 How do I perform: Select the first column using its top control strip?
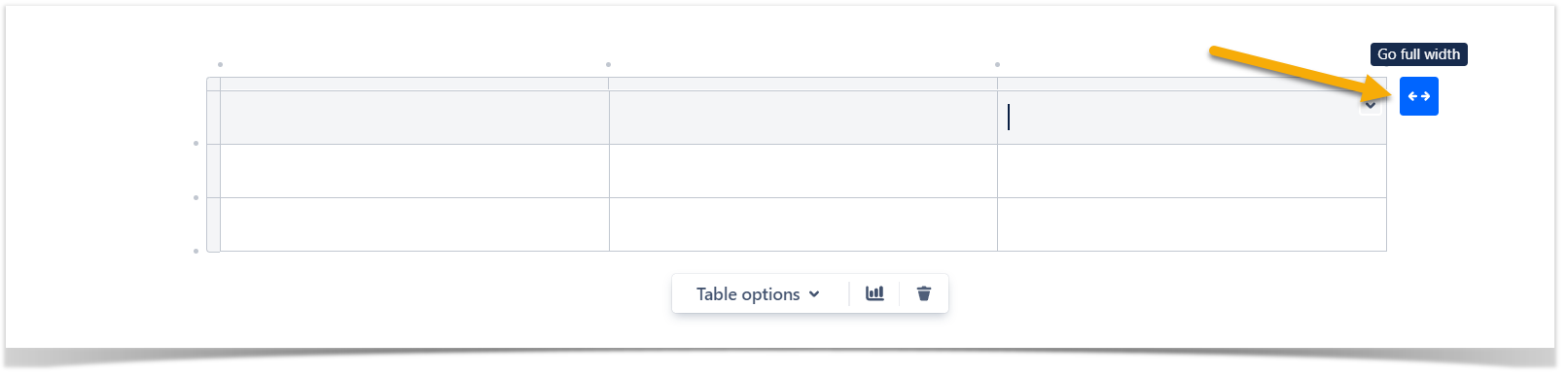pyautogui.click(x=414, y=84)
